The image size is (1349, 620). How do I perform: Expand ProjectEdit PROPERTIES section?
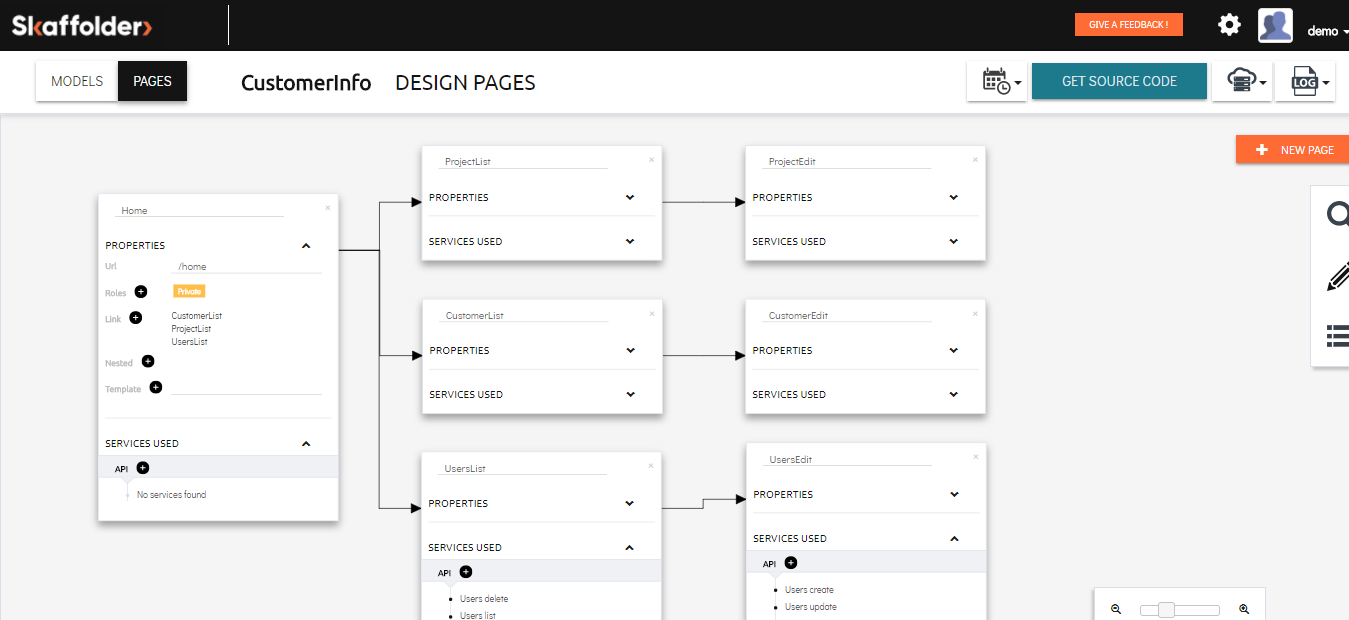click(x=954, y=197)
